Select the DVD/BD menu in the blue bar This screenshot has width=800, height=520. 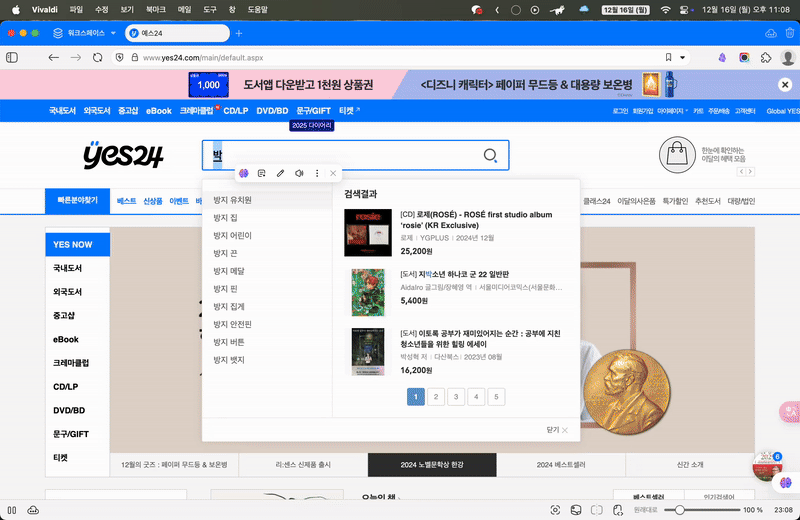272,111
